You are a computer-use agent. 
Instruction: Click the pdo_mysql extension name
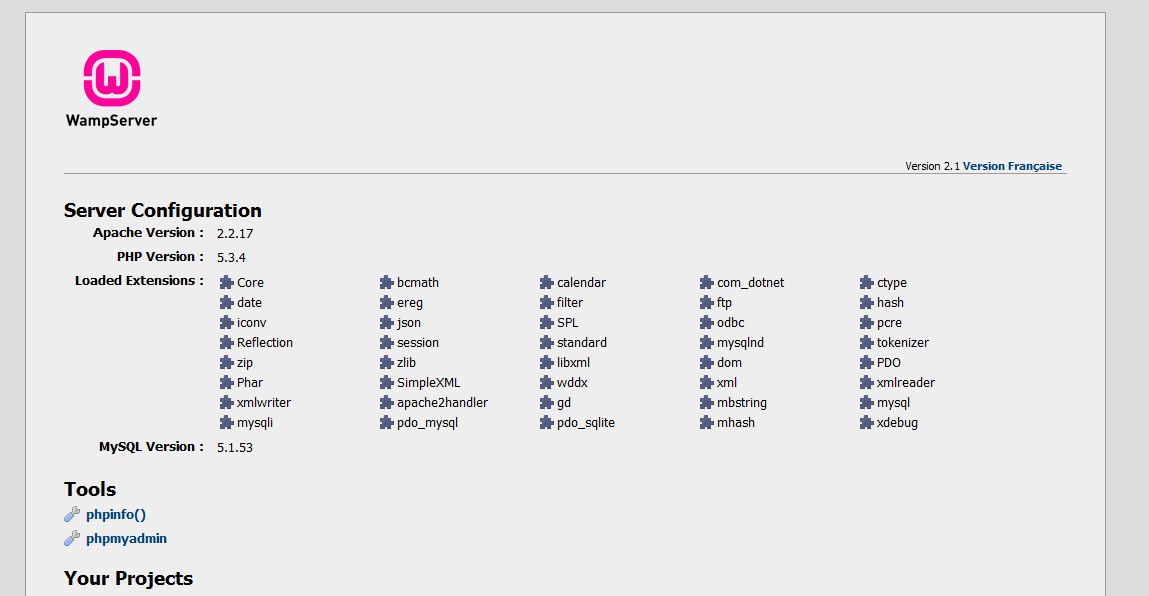click(428, 423)
